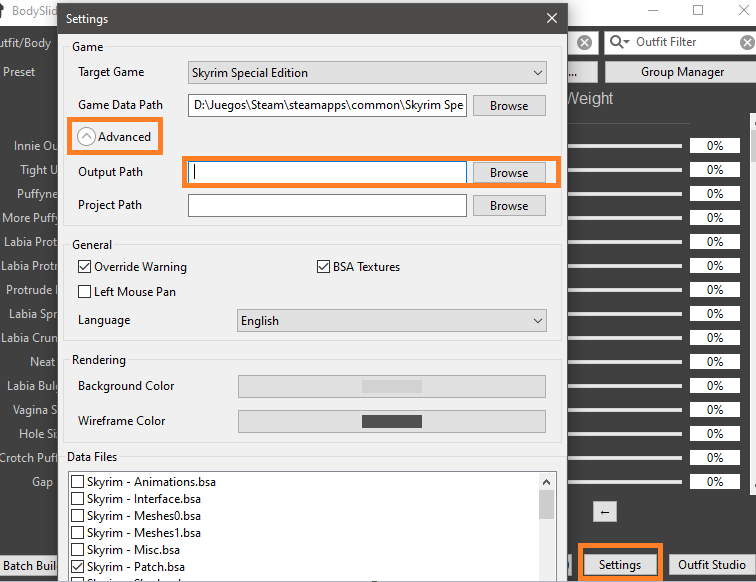756x582 pixels.
Task: Select the Gap slider percent box
Action: (x=715, y=482)
